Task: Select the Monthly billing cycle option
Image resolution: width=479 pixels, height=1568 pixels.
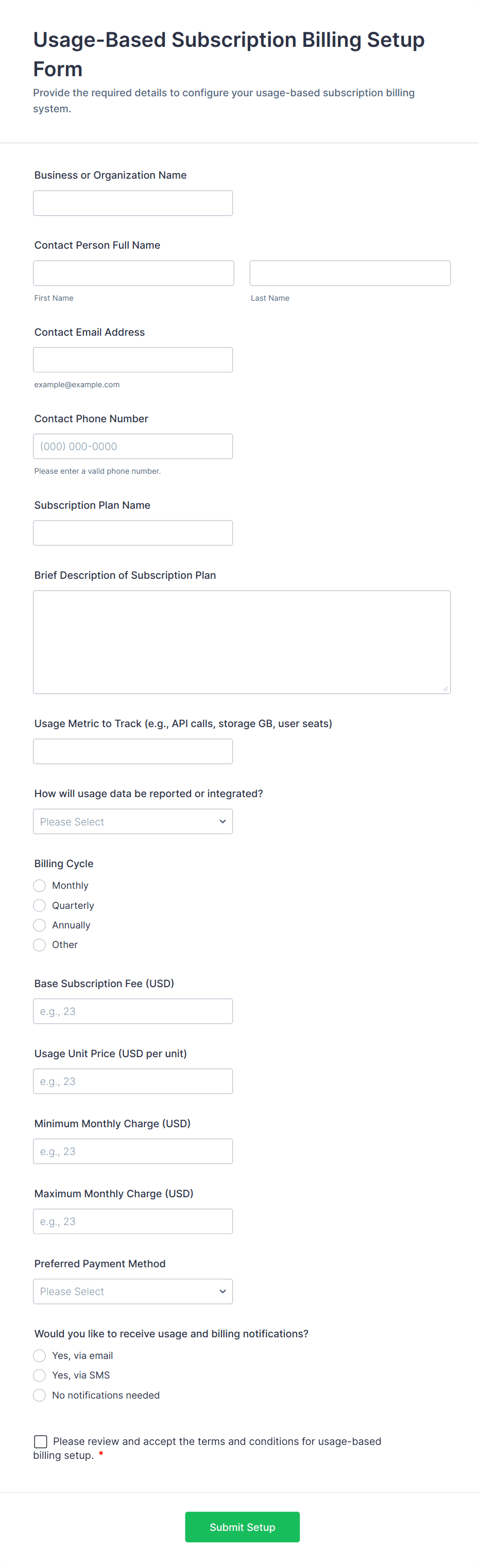Action: [40, 886]
